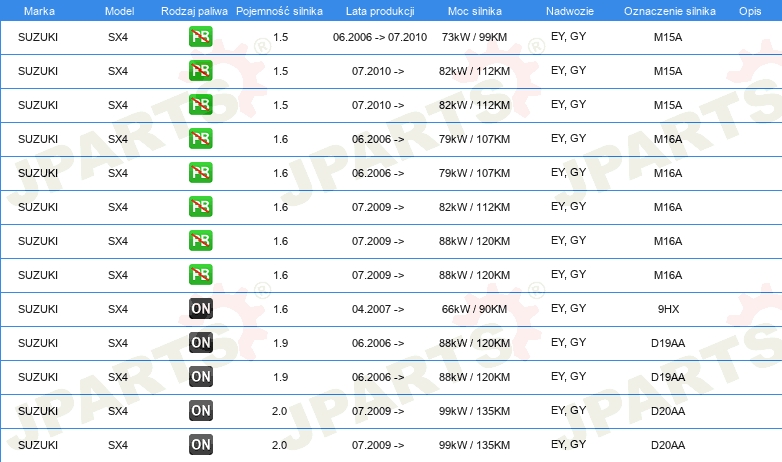782x462 pixels.
Task: Select the '9HX' engine code cell
Action: (668, 309)
